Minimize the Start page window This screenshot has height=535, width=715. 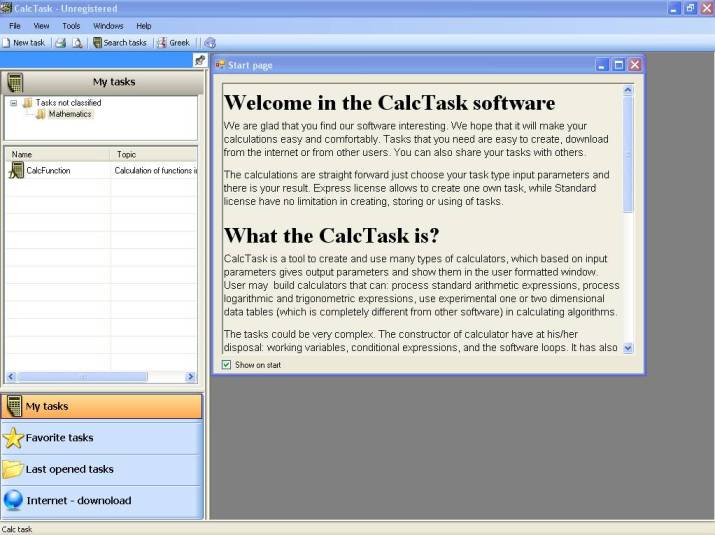[602, 65]
